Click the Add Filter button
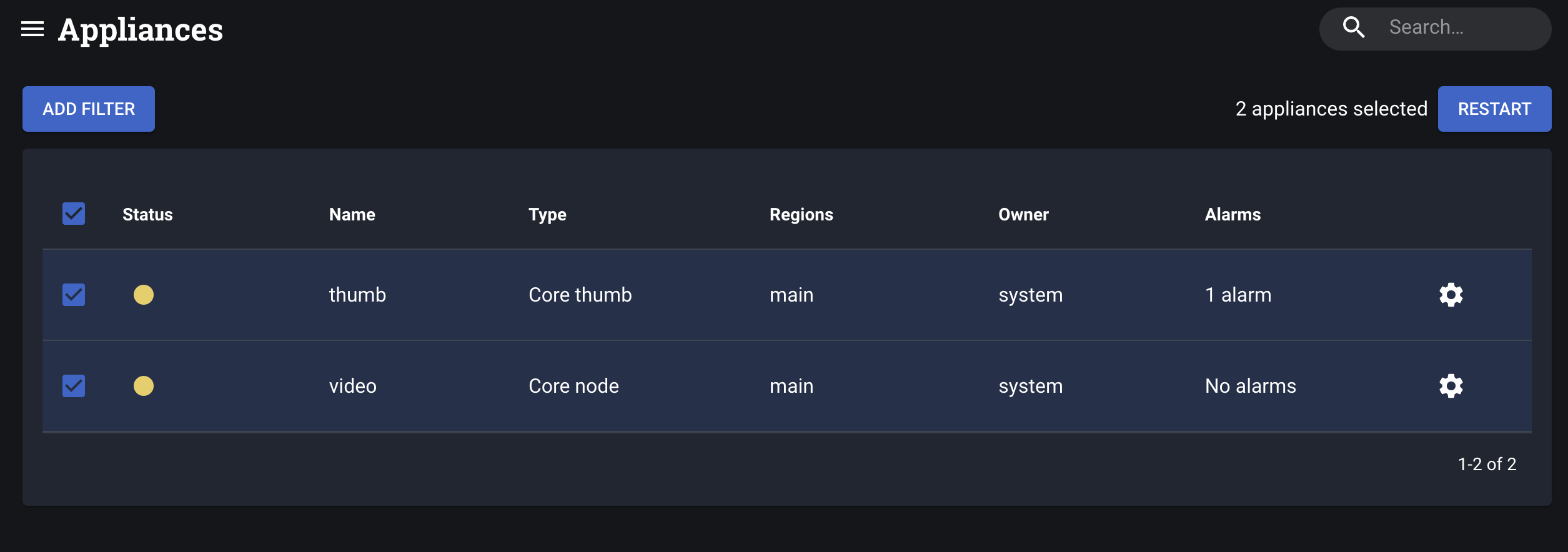Viewport: 1568px width, 552px height. 89,109
